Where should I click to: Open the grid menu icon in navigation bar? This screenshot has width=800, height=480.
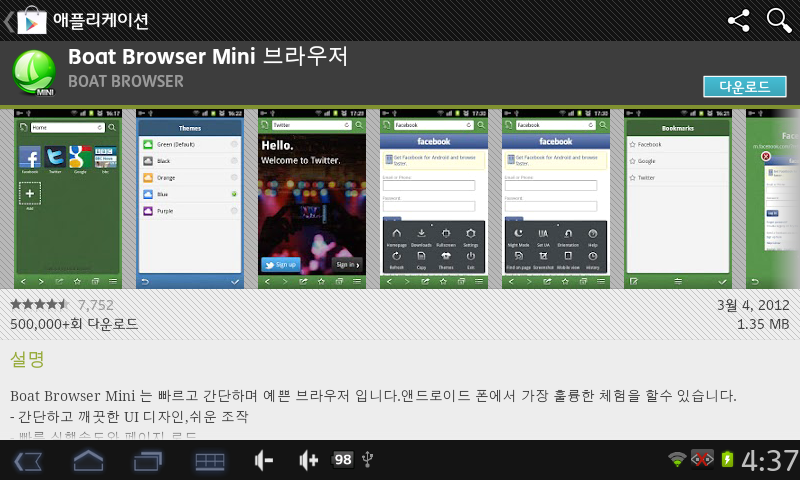pos(209,460)
